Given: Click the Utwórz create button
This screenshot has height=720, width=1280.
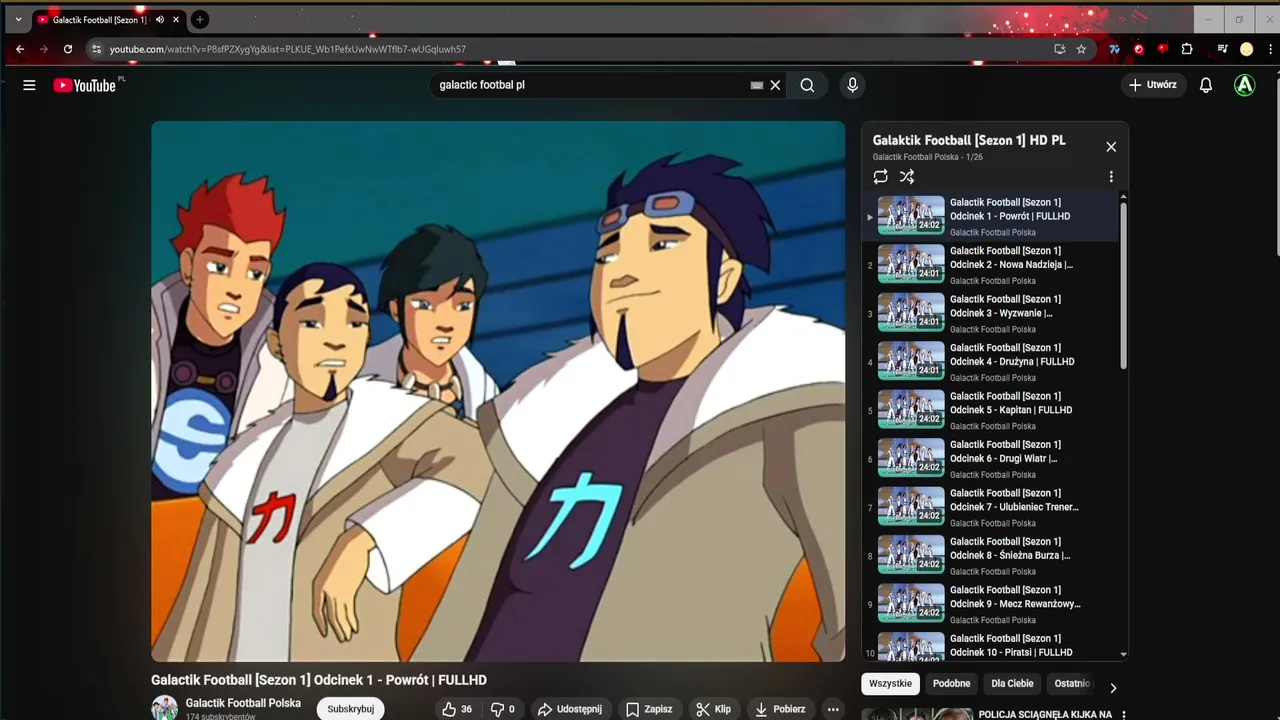Looking at the screenshot, I should [x=1153, y=85].
